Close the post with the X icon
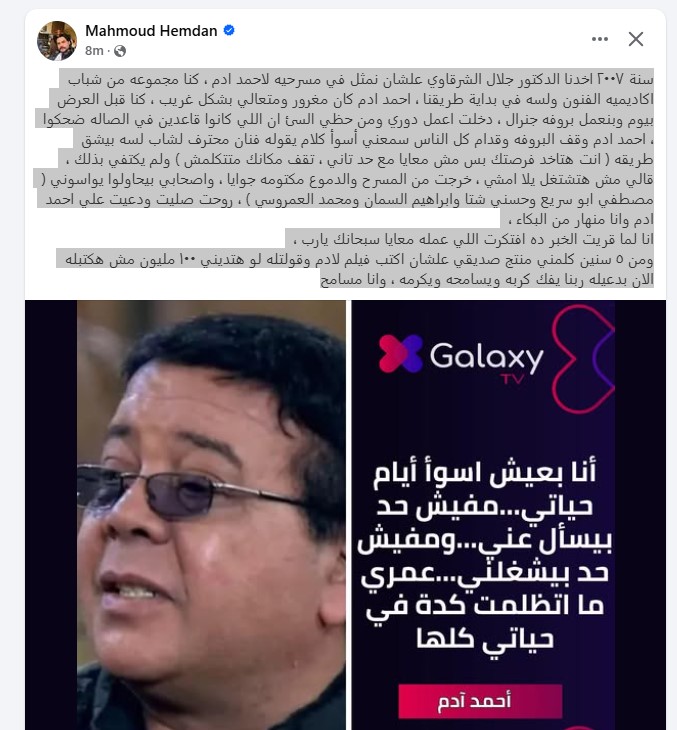The height and width of the screenshot is (730, 677). 636,39
